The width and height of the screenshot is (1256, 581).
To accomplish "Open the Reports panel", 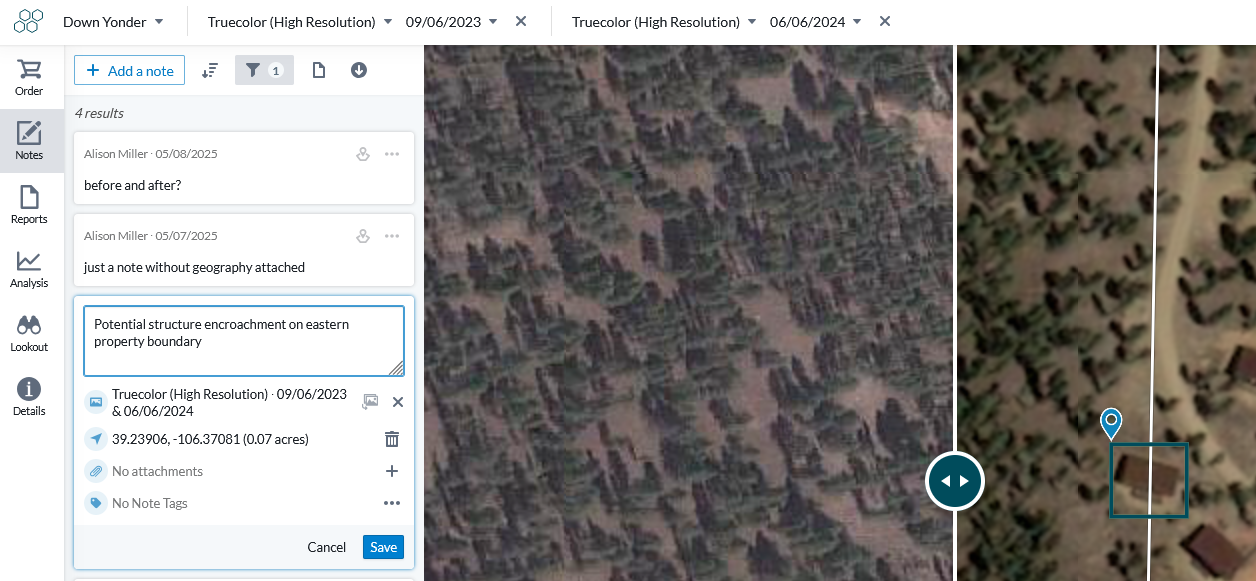I will point(29,205).
